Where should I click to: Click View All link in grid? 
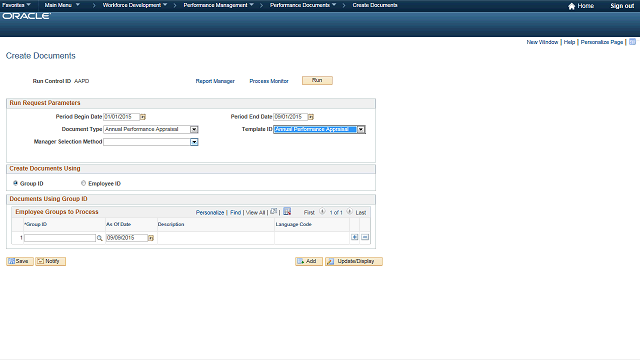(256, 213)
